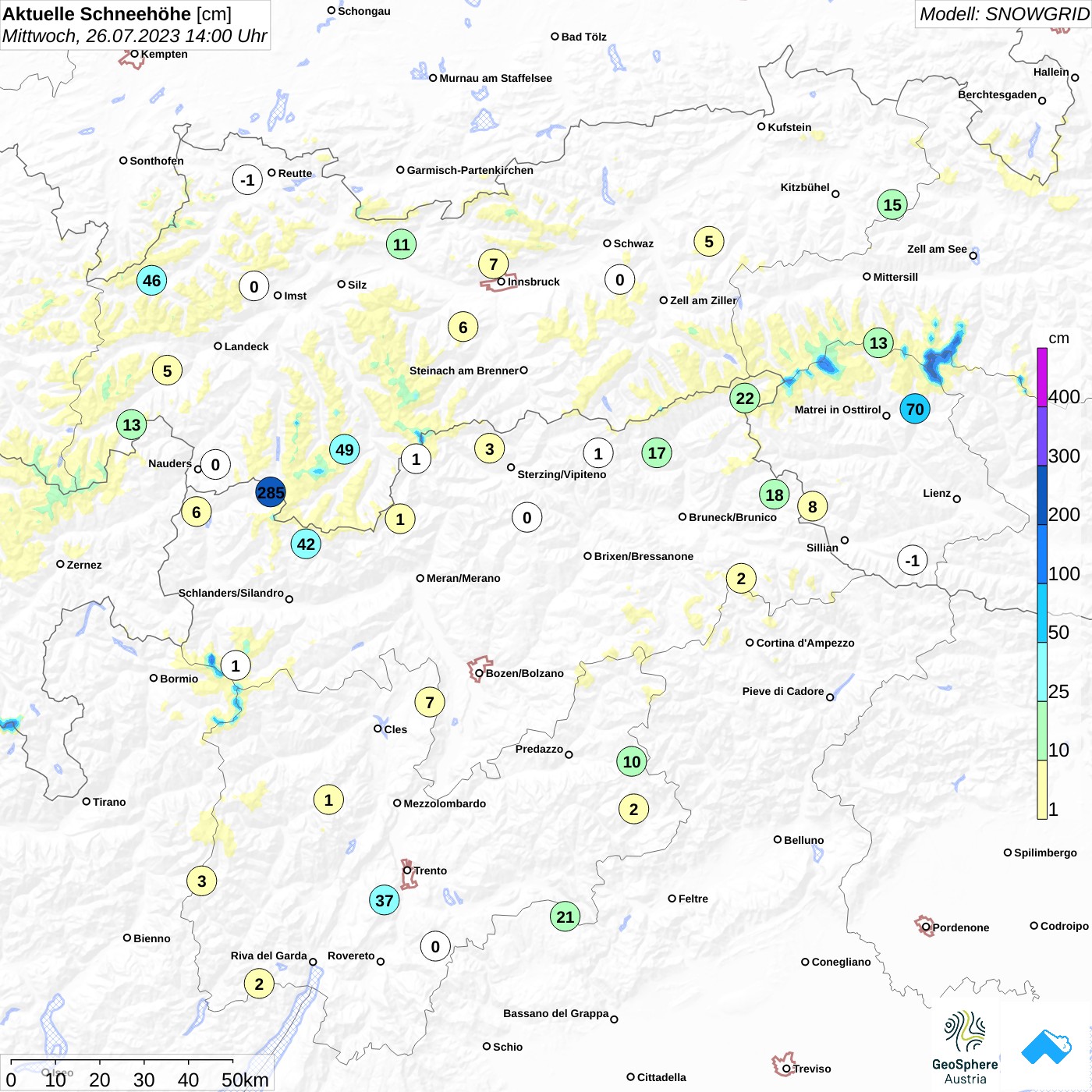
Task: Click the 7 marker above Innsbruck
Action: (x=493, y=264)
